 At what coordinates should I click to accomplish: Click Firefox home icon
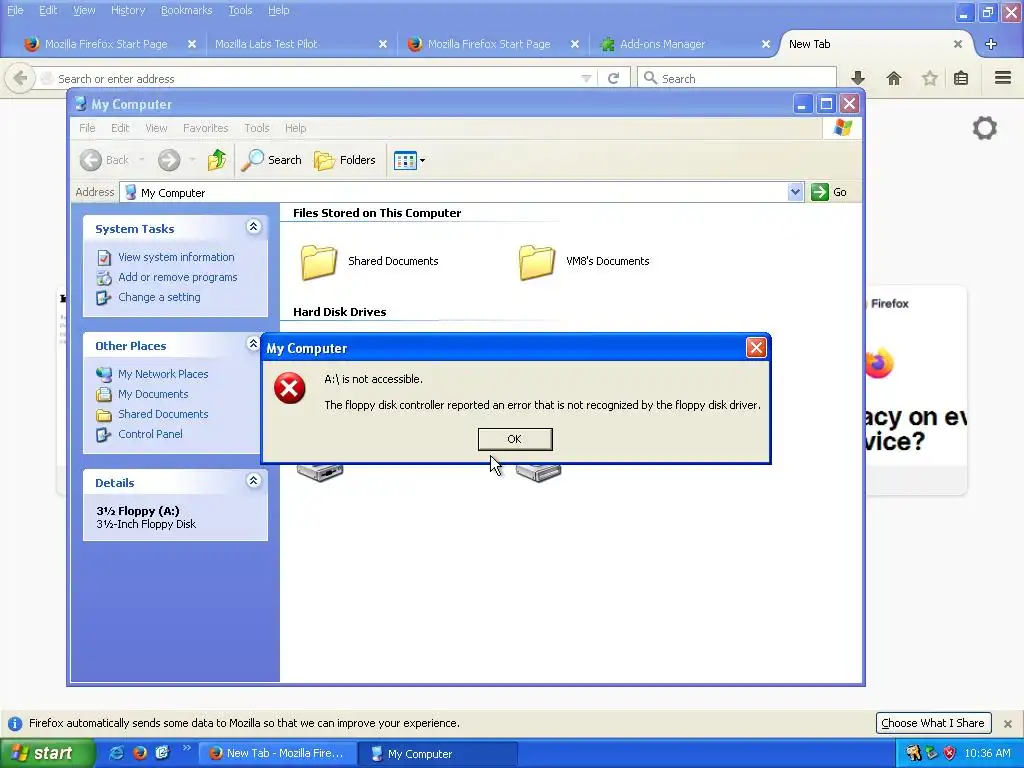tap(894, 78)
